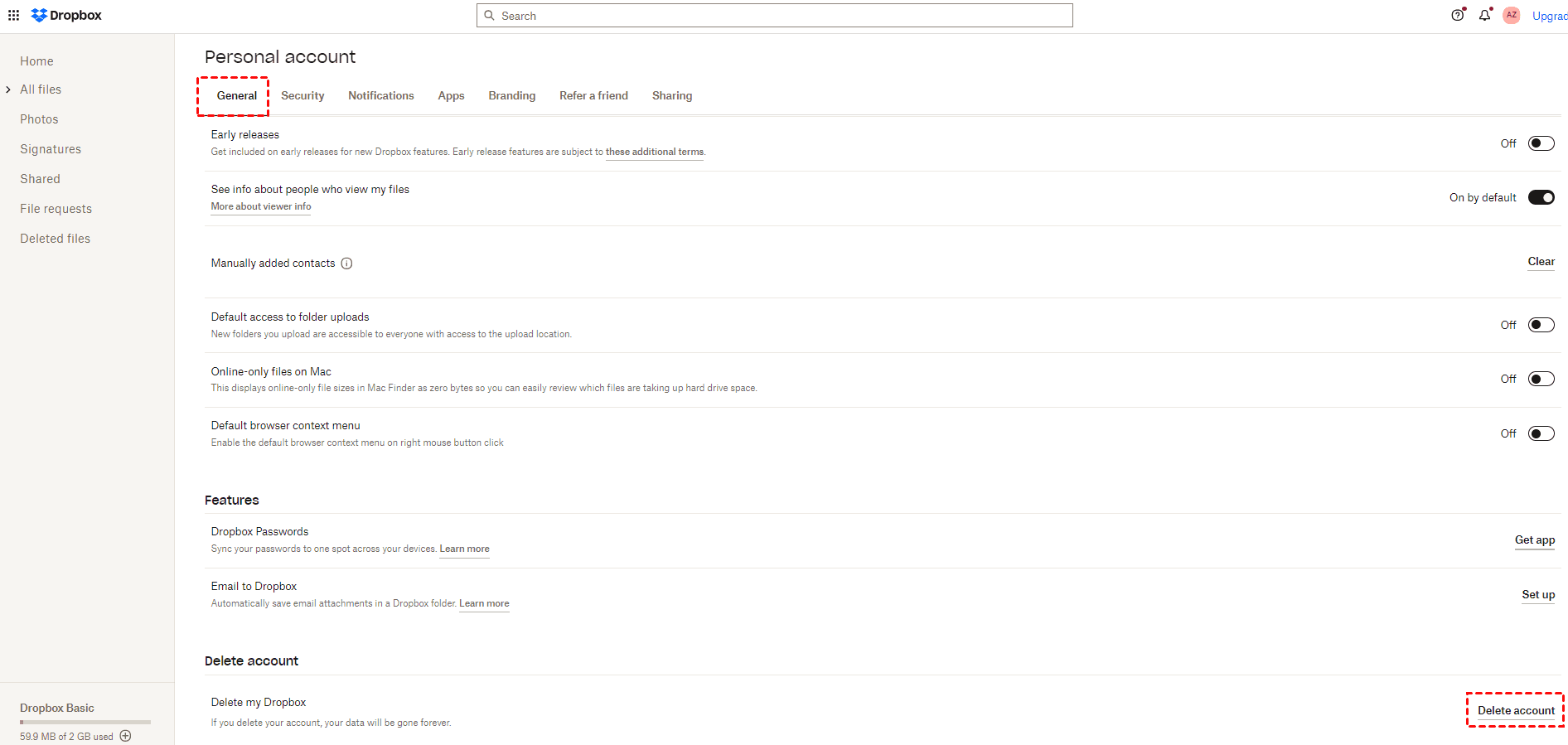Open the app grid launcher icon
The image size is (1568, 745).
pyautogui.click(x=13, y=16)
